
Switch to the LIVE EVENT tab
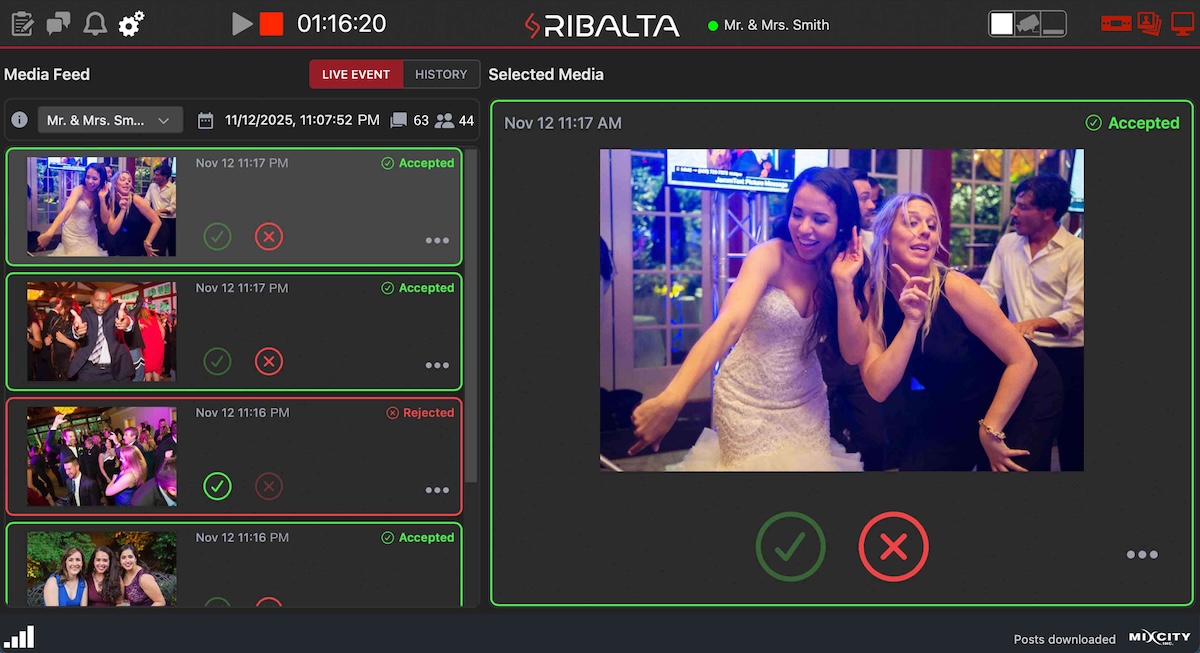point(356,74)
